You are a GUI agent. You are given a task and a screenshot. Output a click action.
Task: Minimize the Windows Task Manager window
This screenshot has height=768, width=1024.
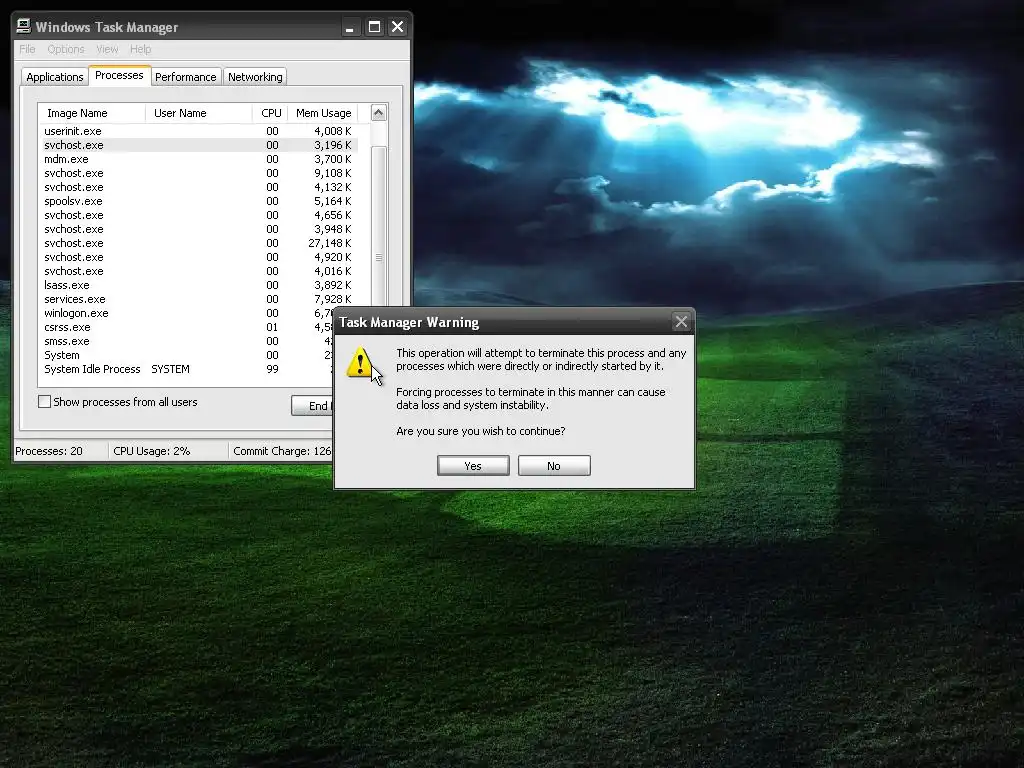pyautogui.click(x=350, y=27)
